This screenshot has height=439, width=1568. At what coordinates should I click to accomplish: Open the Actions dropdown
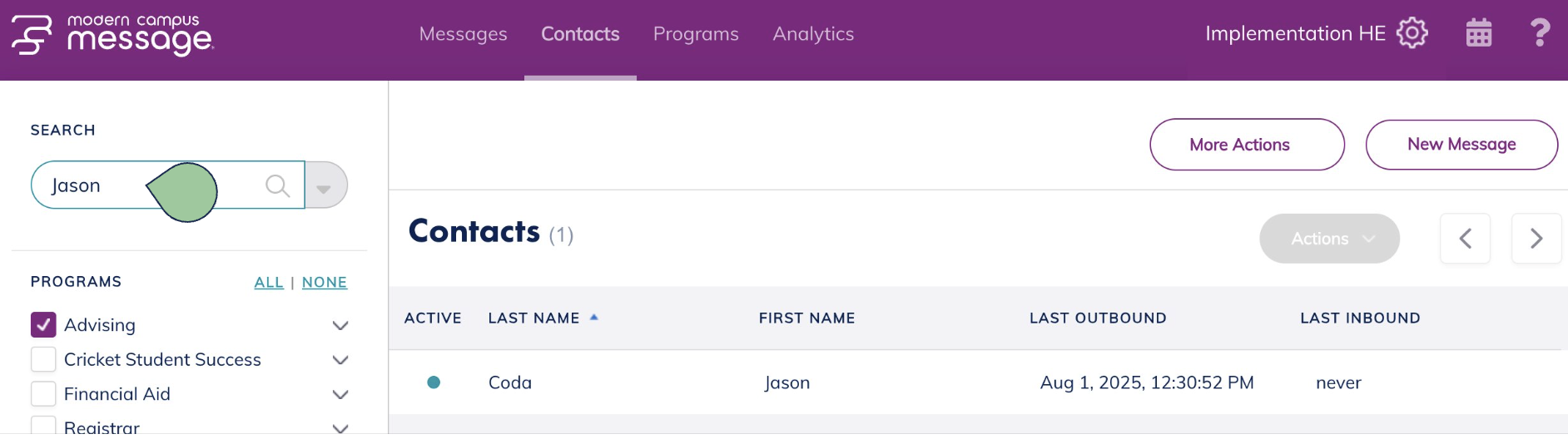click(1329, 239)
